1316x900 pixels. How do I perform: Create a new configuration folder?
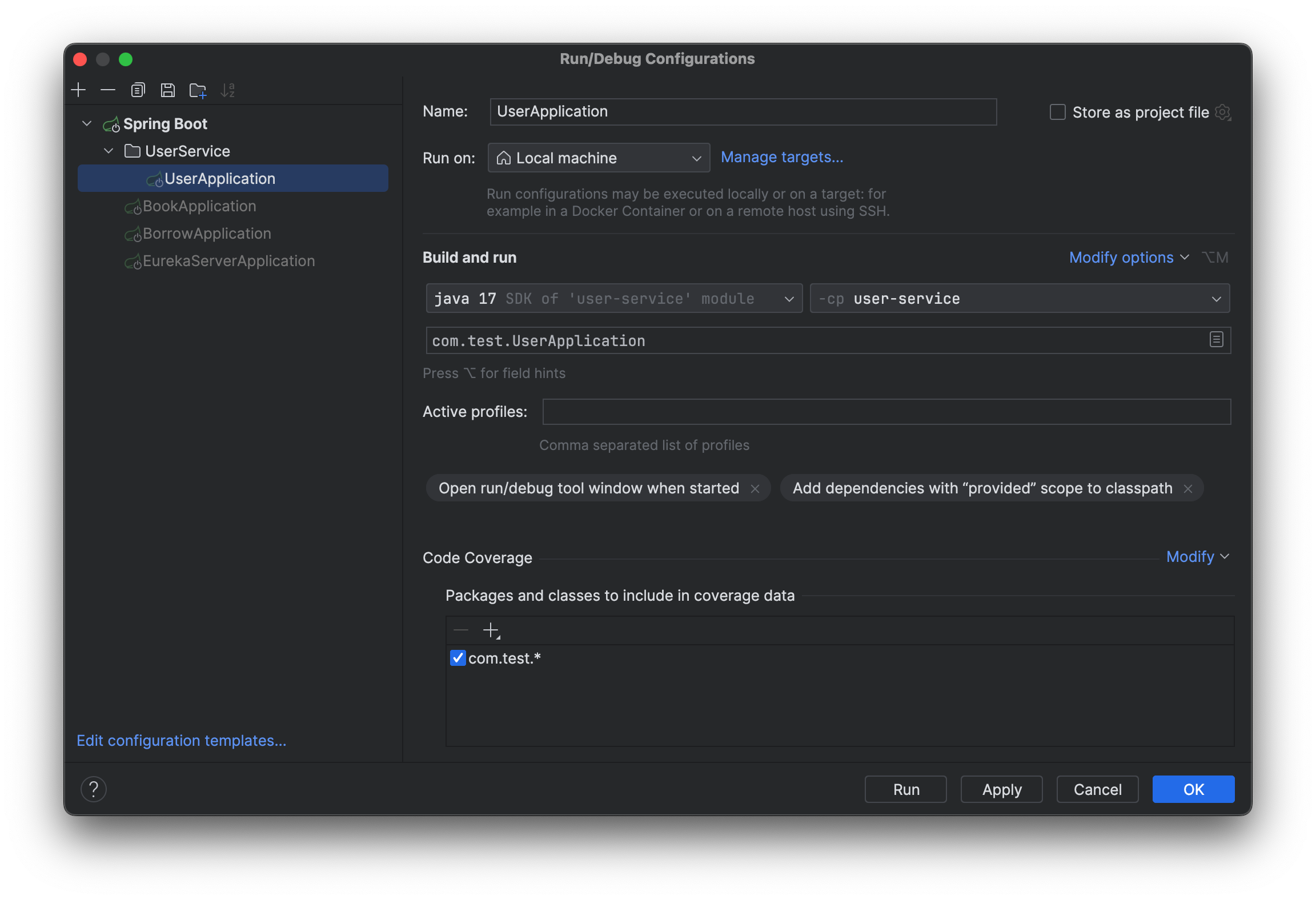[x=198, y=90]
